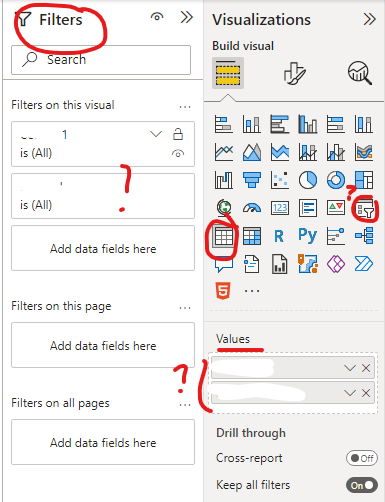Open Filters on this page options
Screen dimensions: 385x502
(x=185, y=308)
